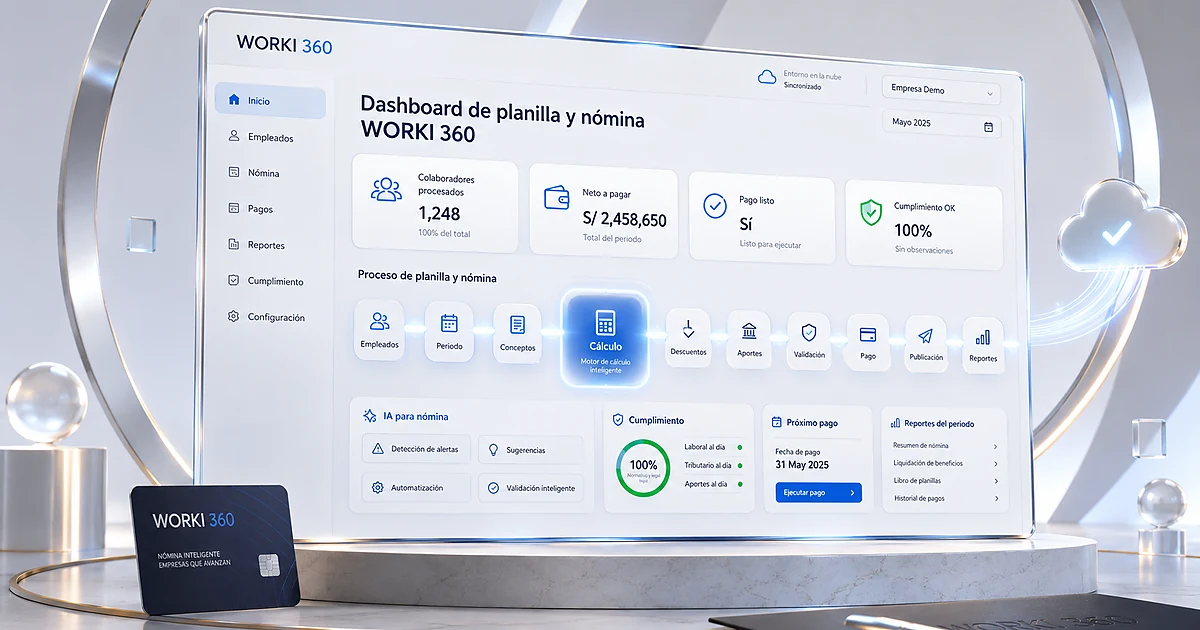Click the Ejecutar pago button
Image resolution: width=1200 pixels, height=630 pixels.
[818, 492]
